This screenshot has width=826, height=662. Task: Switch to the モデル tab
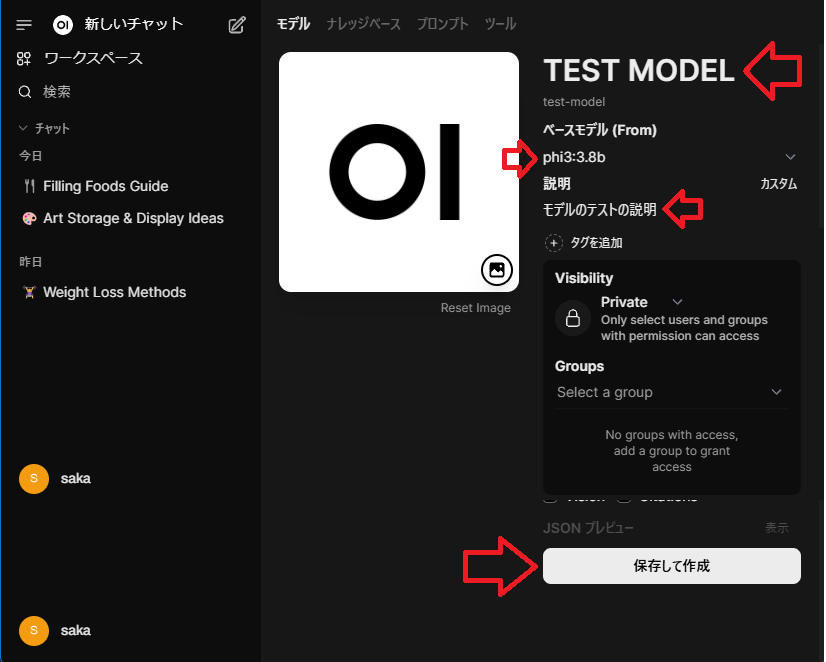pyautogui.click(x=293, y=24)
